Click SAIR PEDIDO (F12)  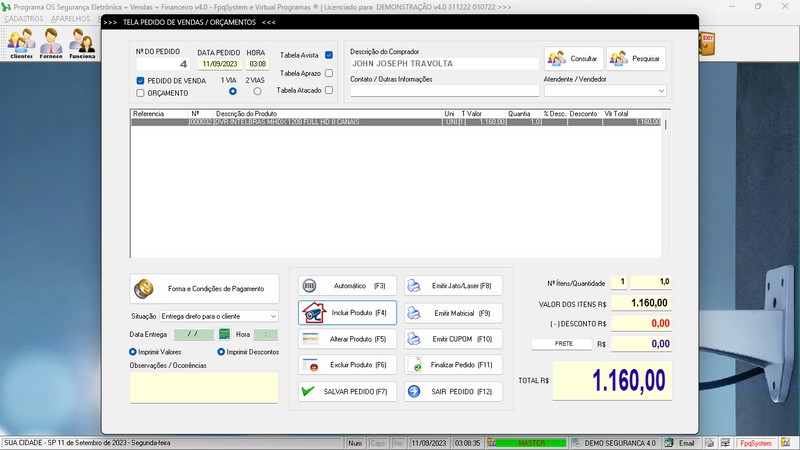tap(453, 391)
